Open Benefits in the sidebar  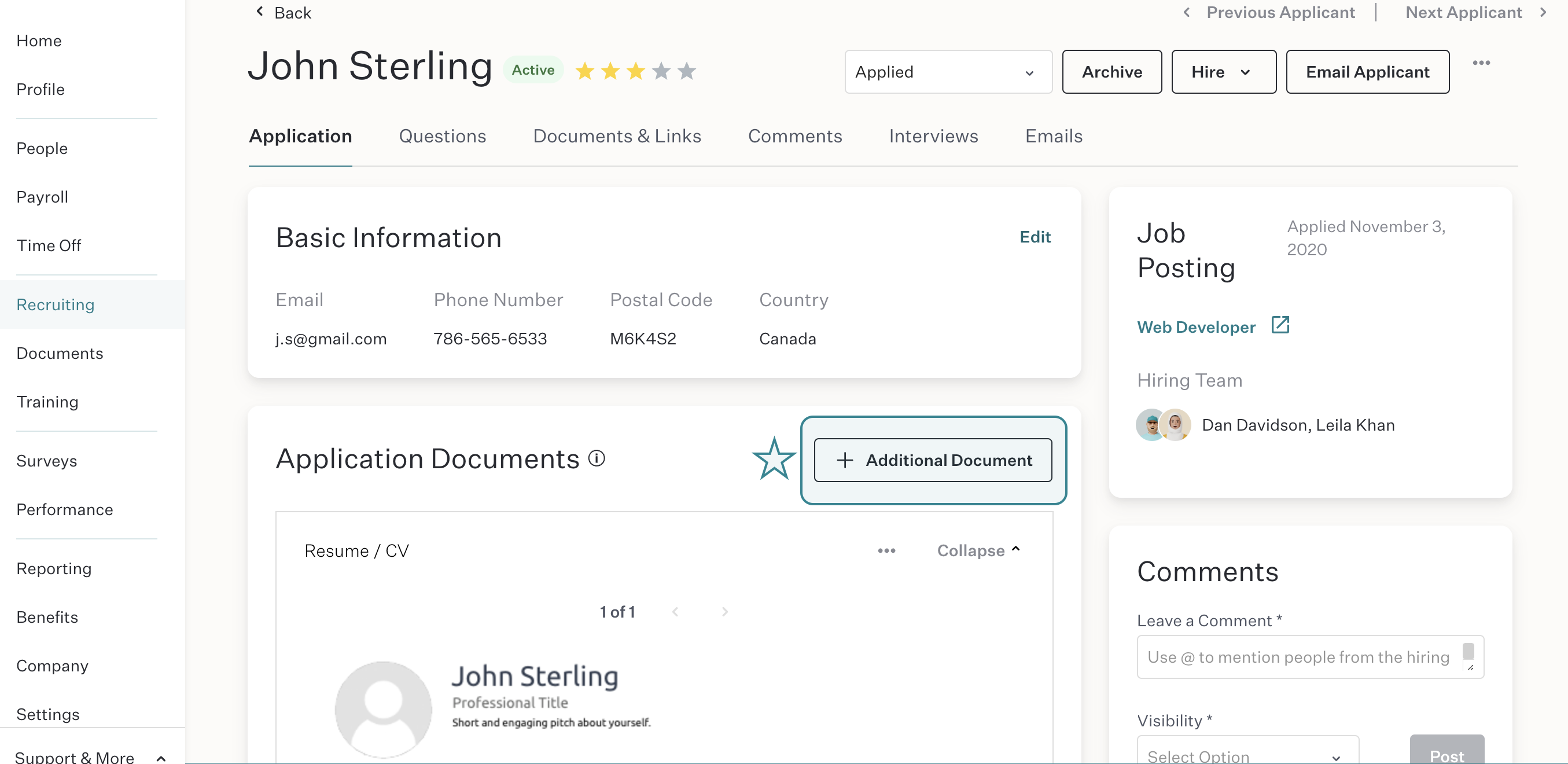click(47, 618)
